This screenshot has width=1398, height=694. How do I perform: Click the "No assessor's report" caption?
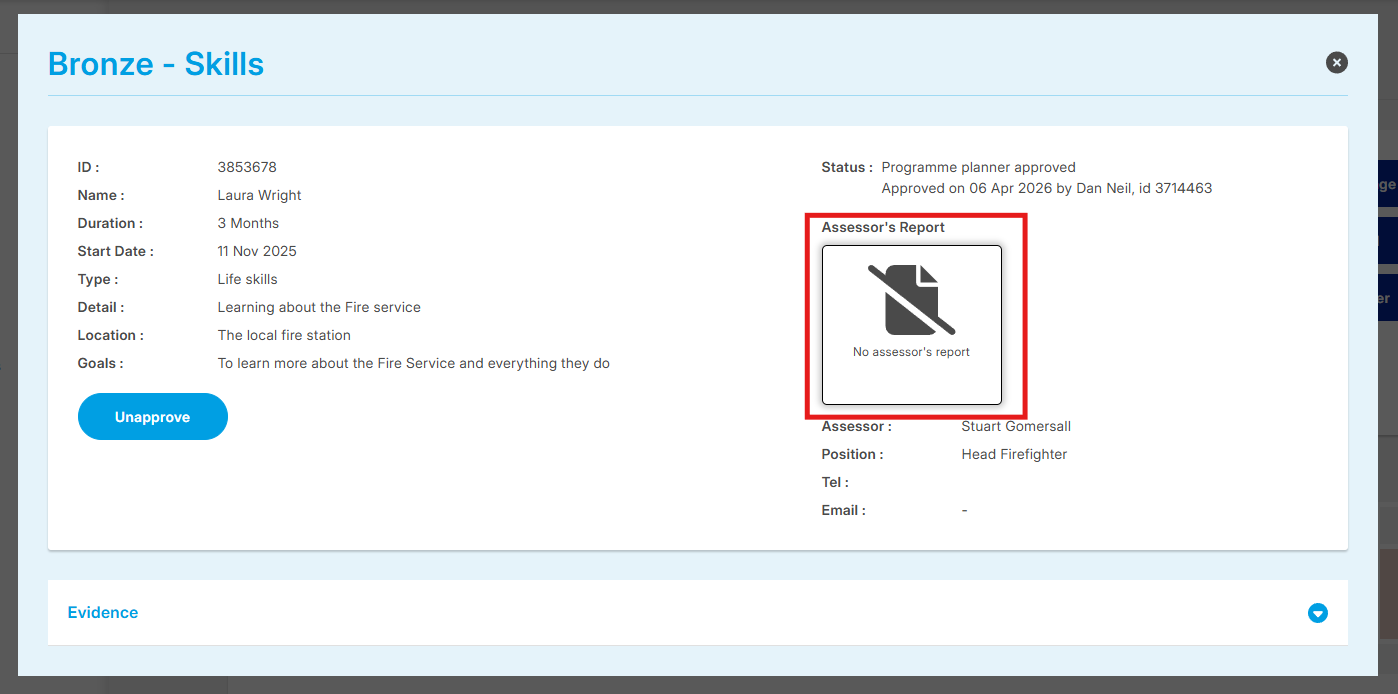coord(911,352)
